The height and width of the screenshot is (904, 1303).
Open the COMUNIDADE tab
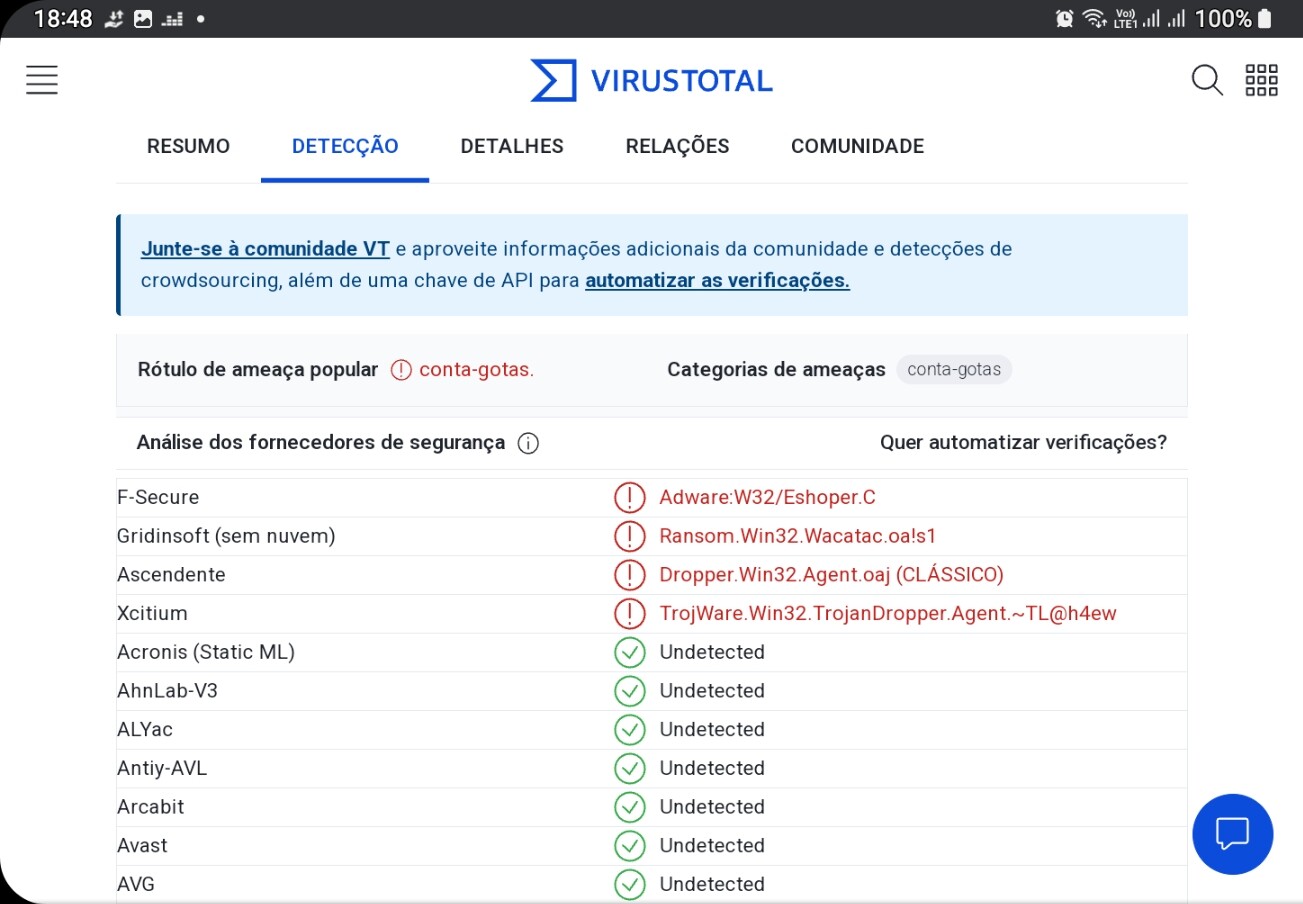pyautogui.click(x=857, y=146)
